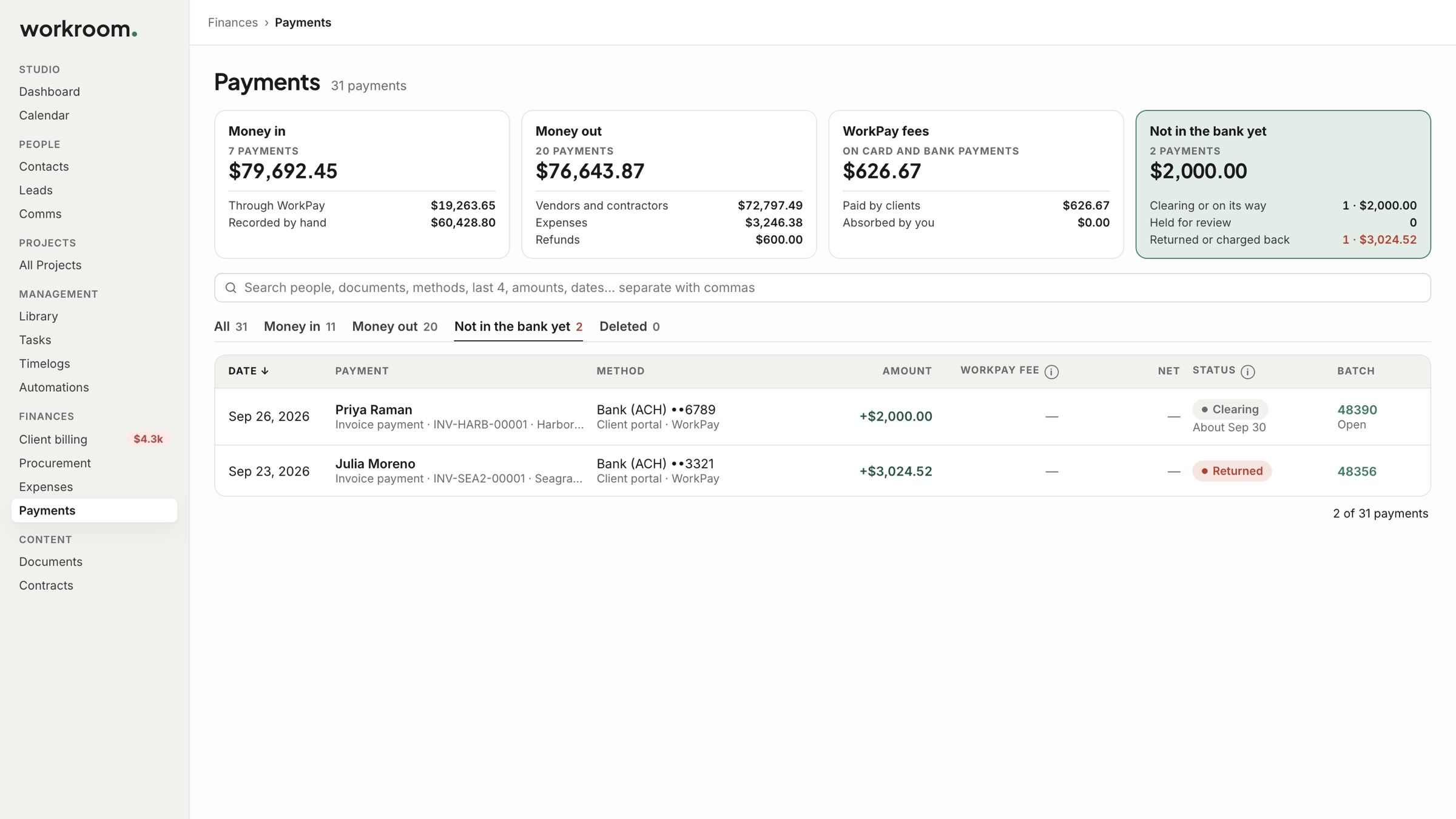1456x819 pixels.
Task: Click the Clearing status badge
Action: tap(1230, 409)
